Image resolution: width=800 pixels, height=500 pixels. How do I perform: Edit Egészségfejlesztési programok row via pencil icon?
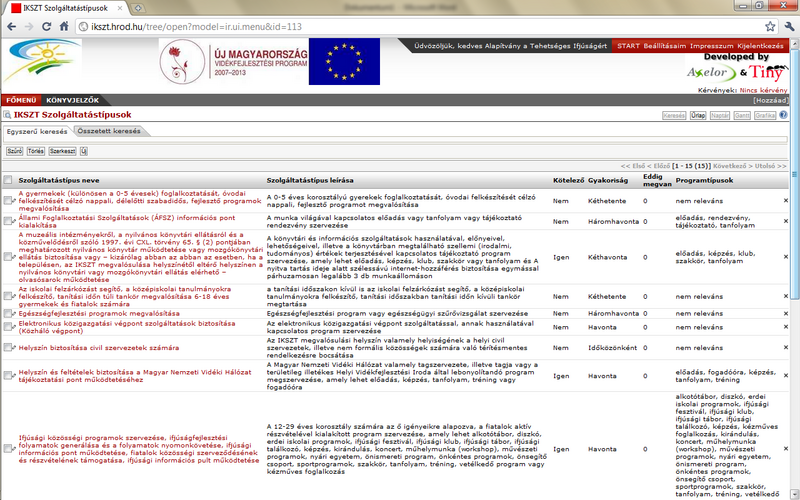tap(14, 313)
